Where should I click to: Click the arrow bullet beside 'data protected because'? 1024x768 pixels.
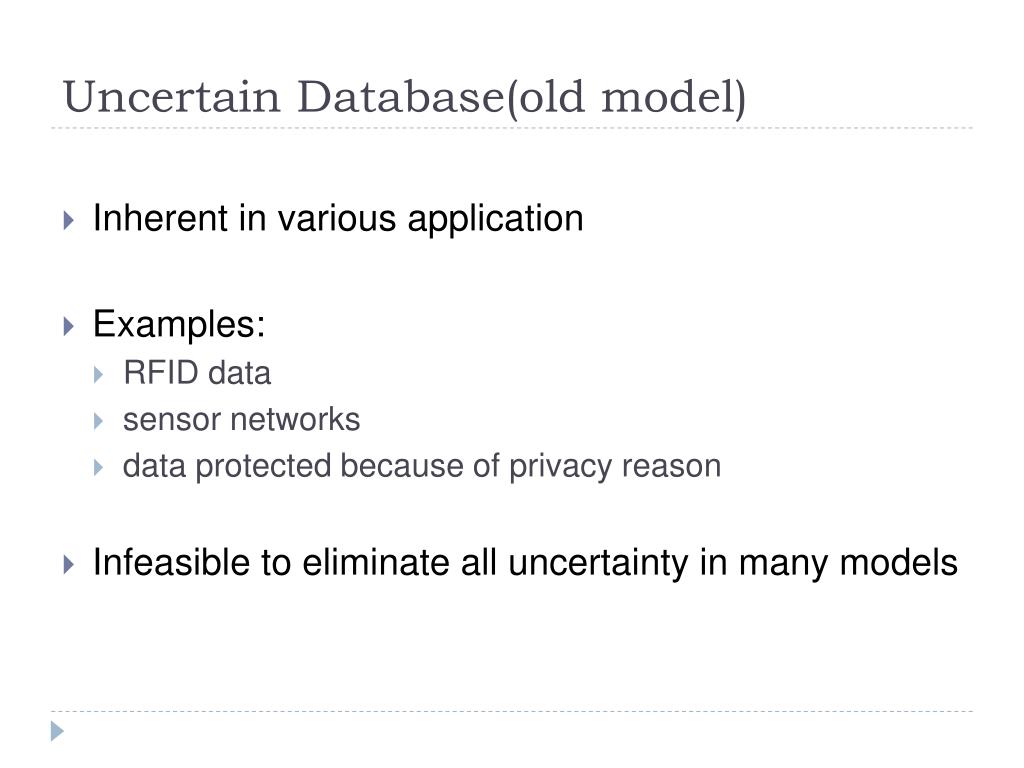point(99,468)
